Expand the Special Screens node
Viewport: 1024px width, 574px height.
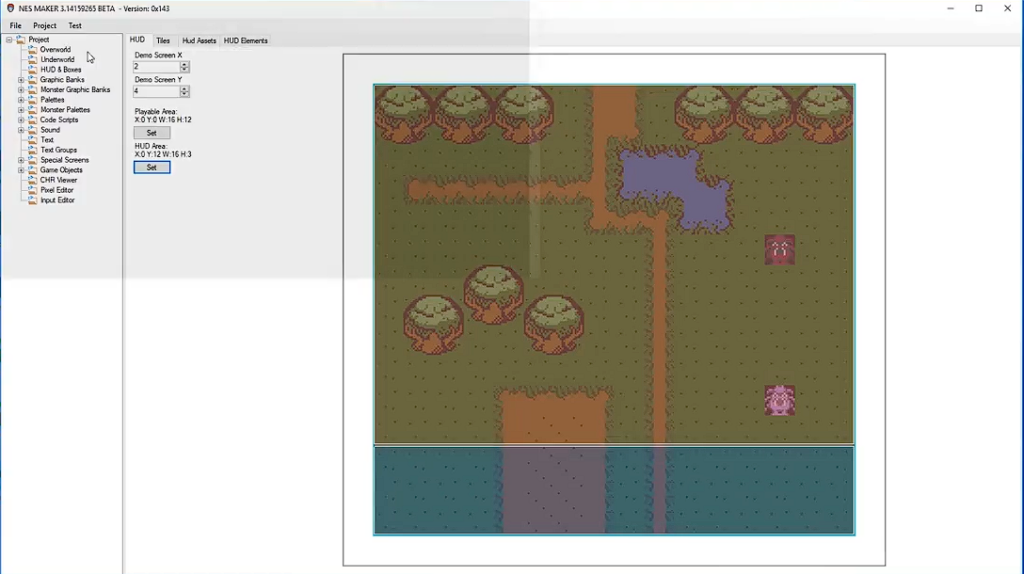coord(21,160)
